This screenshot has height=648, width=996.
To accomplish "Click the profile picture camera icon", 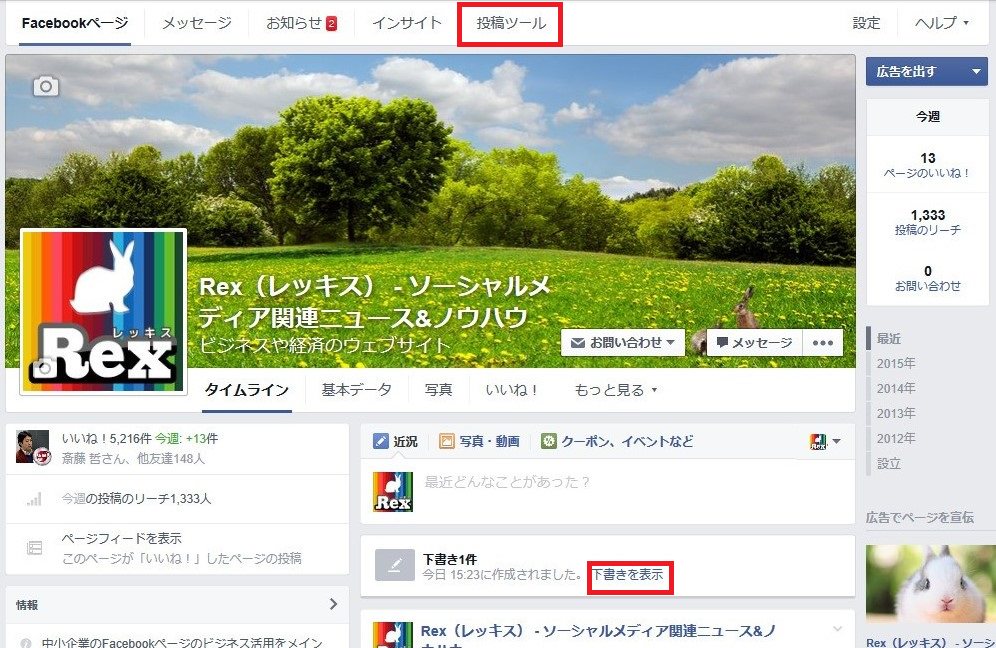I will (x=44, y=367).
